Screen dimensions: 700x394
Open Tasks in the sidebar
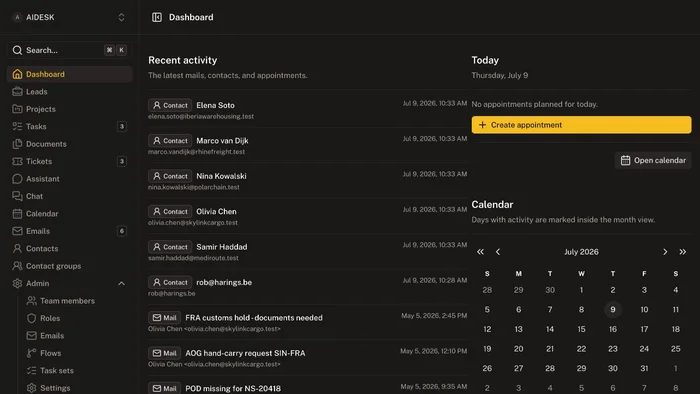point(69,126)
